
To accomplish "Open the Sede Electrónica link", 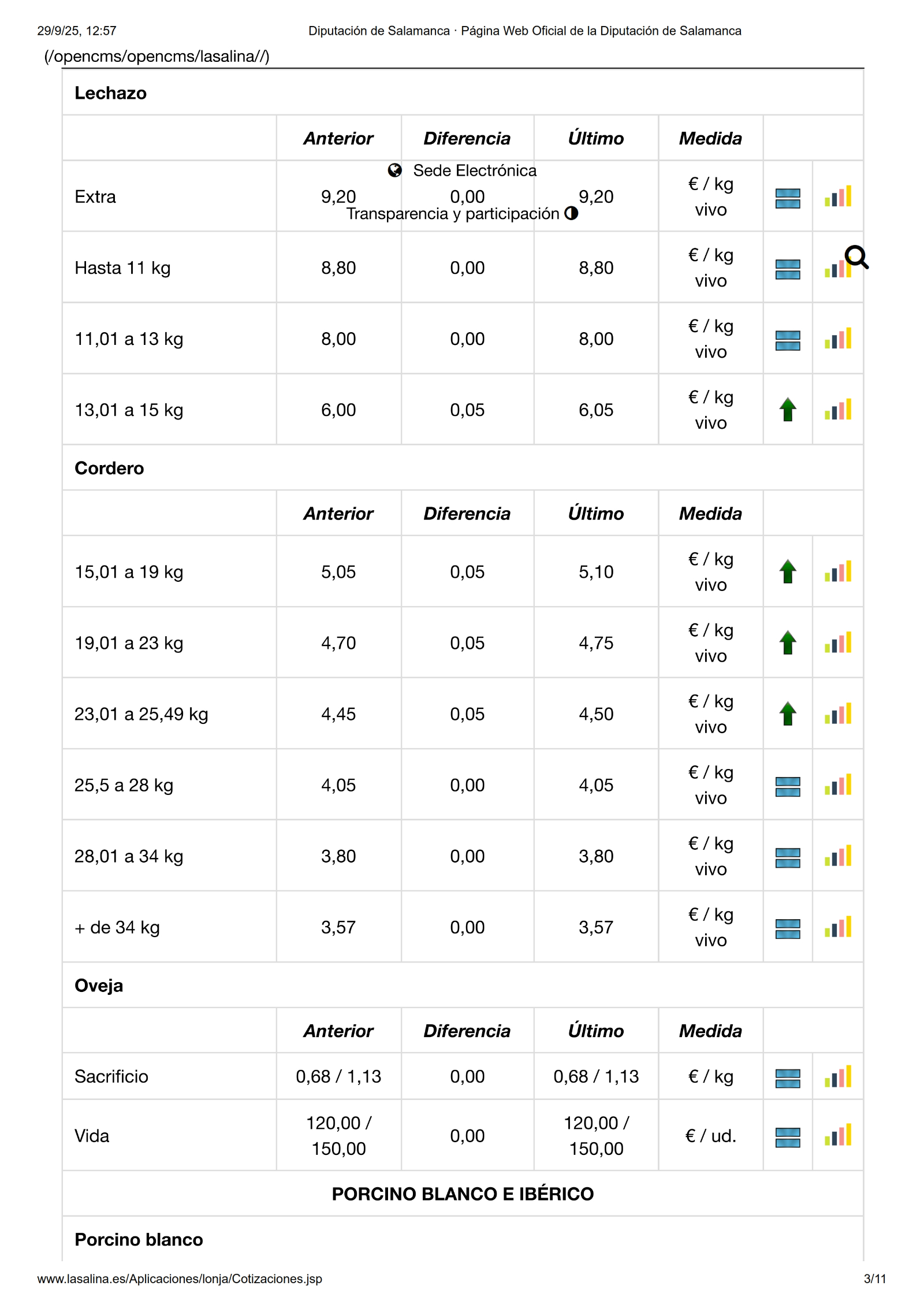I will [x=474, y=170].
